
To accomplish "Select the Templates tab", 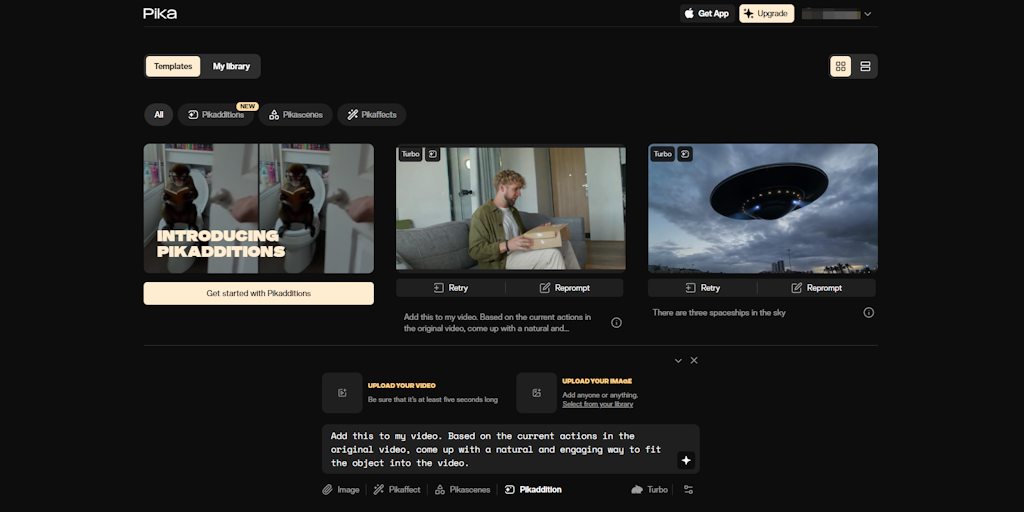I will coord(173,66).
